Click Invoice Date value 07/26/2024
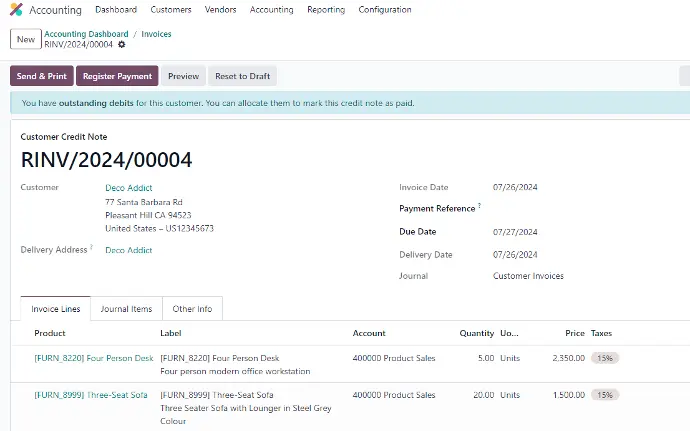The image size is (690, 431). (x=515, y=187)
